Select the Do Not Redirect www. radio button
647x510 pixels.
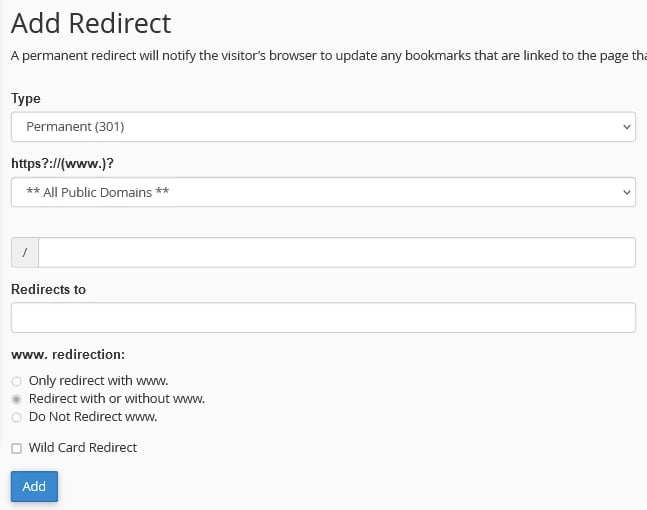(17, 418)
